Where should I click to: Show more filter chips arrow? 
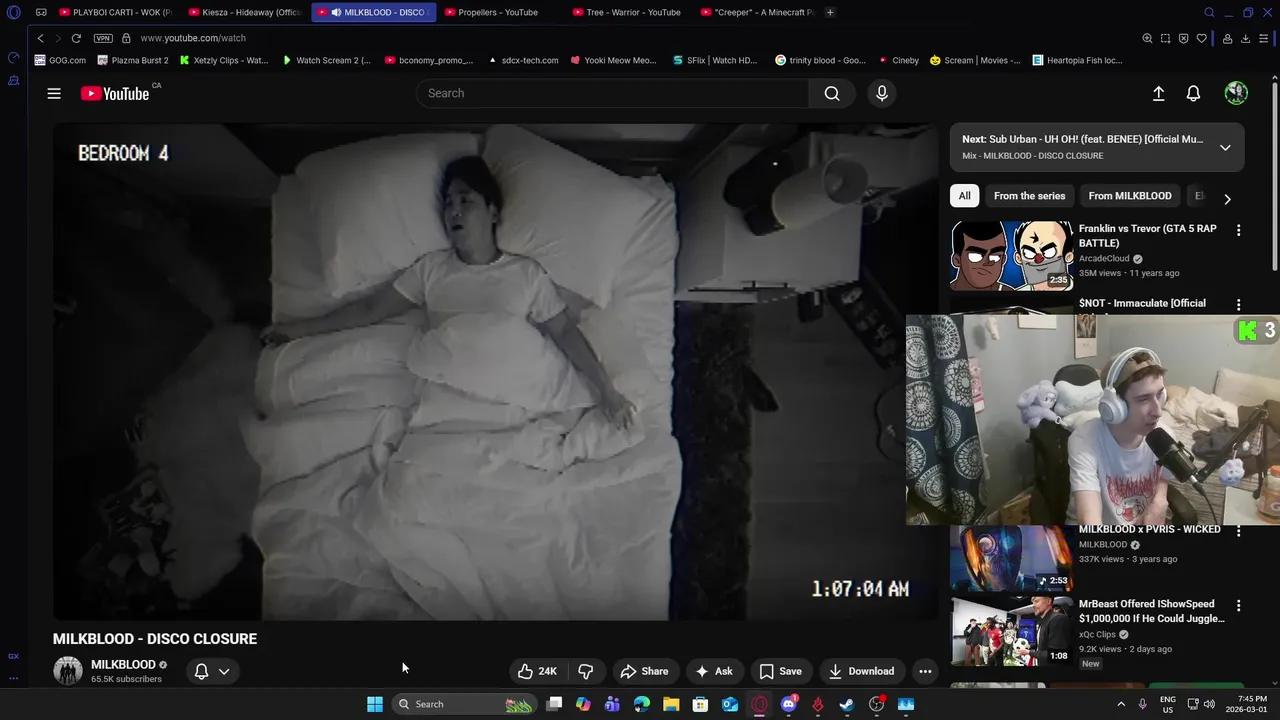point(1227,198)
